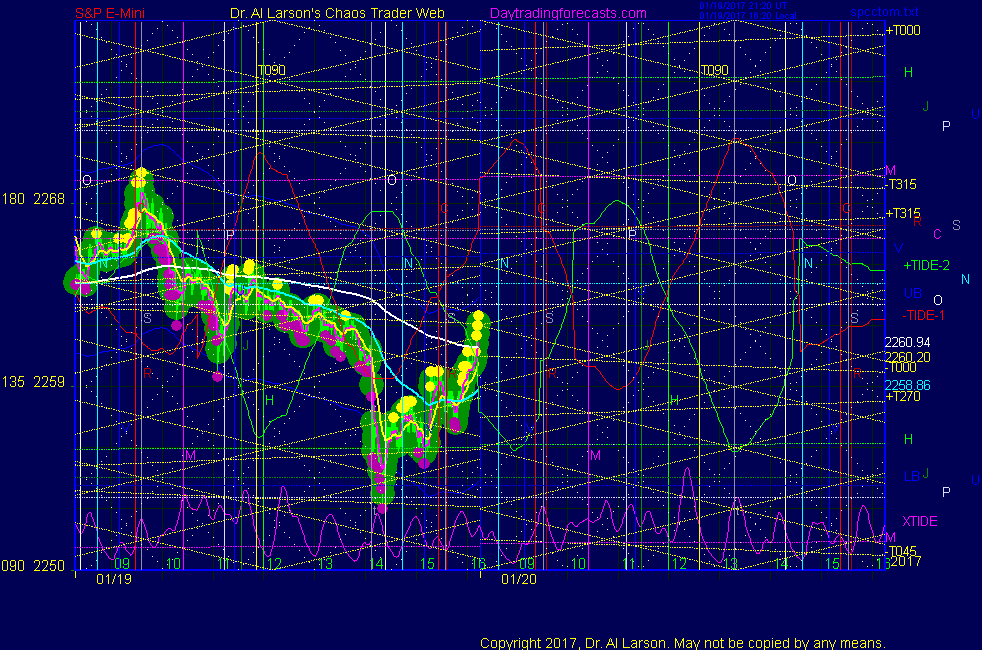Select the +T000 label at chart top
The height and width of the screenshot is (650, 982).
click(x=904, y=30)
